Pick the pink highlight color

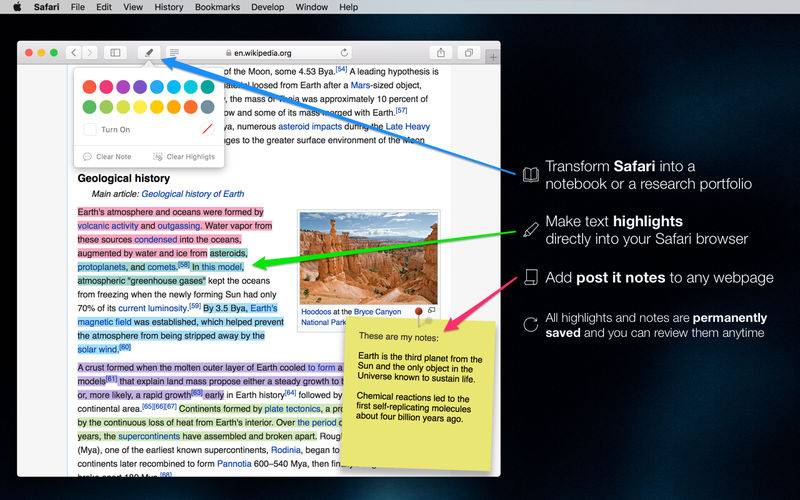106,87
